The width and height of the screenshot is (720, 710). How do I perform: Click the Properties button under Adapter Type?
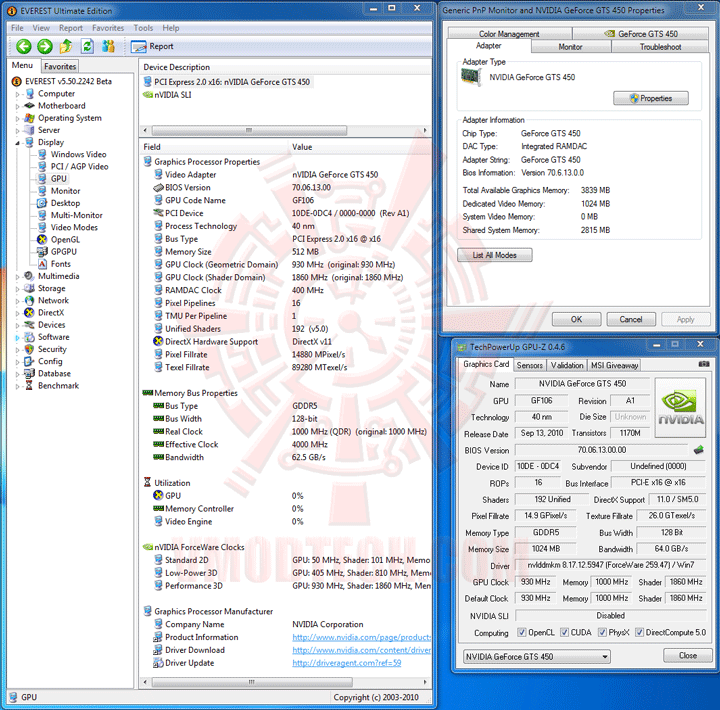click(x=651, y=98)
